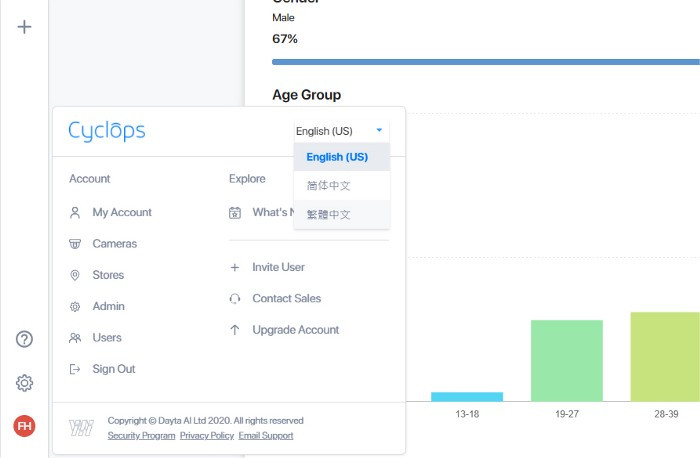The image size is (700, 458).
Task: Click the Contact Sales headset icon
Action: click(235, 299)
